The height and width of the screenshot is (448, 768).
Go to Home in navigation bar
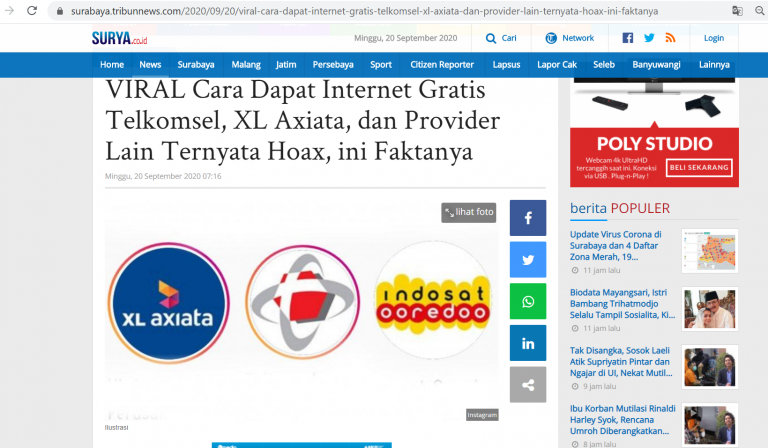pyautogui.click(x=112, y=65)
